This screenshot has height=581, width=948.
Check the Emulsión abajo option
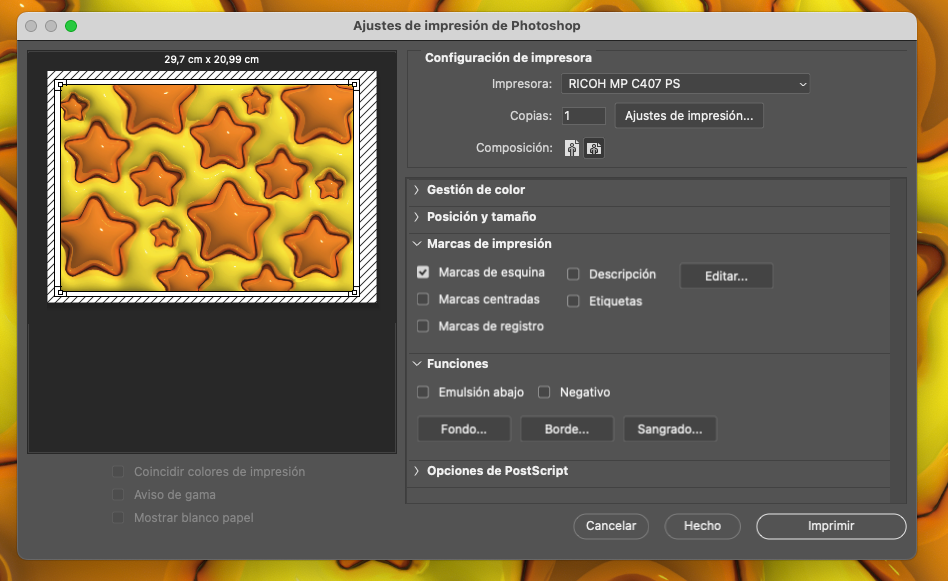point(423,392)
